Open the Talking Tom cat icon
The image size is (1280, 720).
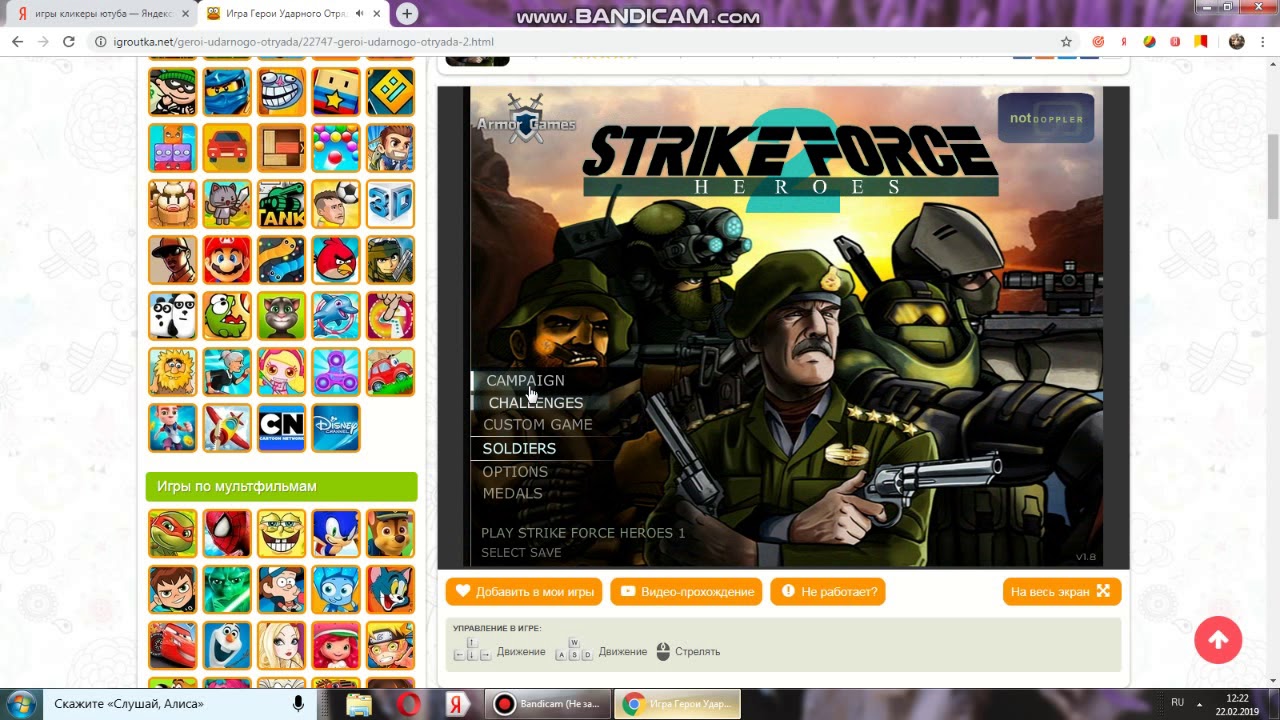point(282,316)
